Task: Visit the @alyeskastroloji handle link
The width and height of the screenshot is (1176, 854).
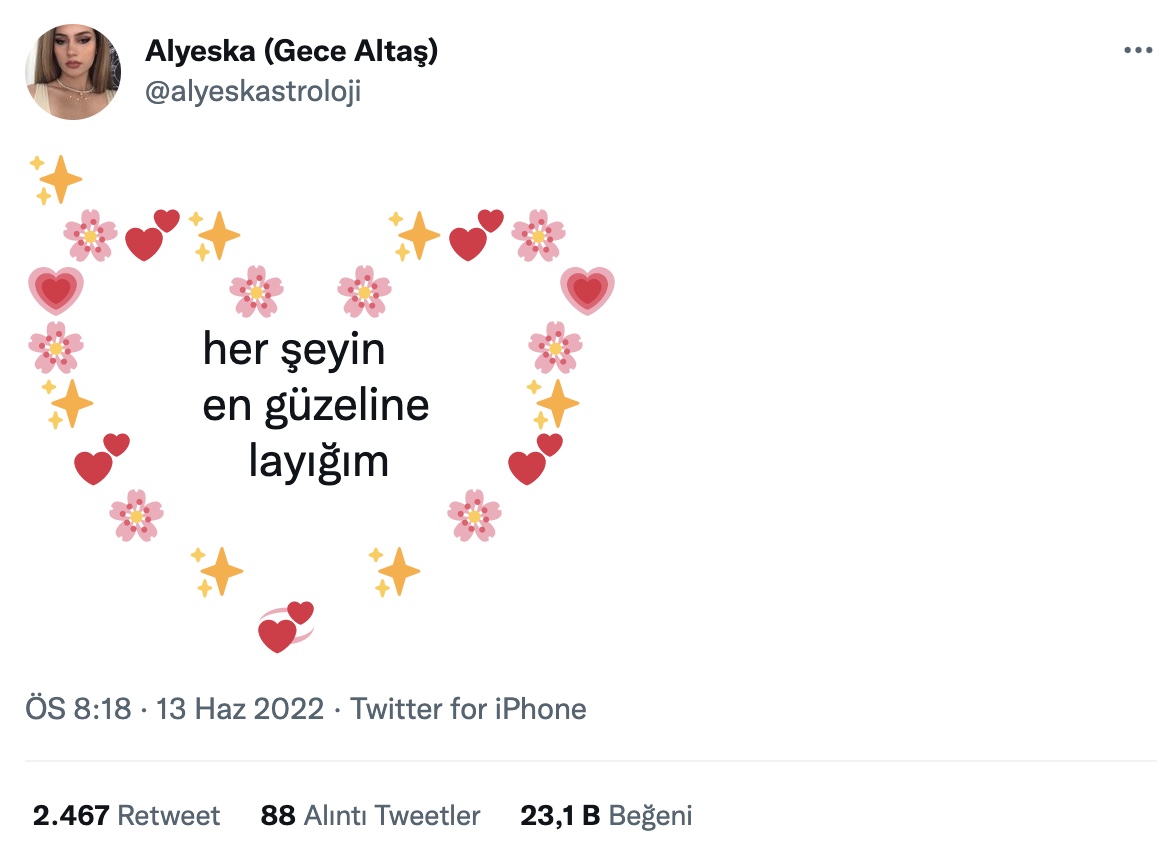Action: click(253, 92)
